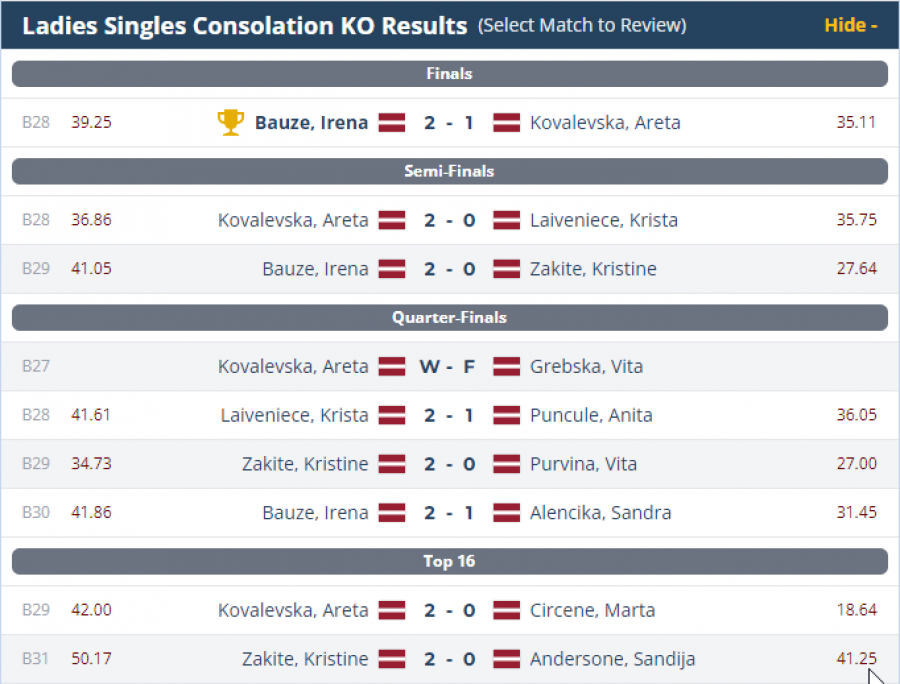
Task: Click the flag next to Purvina, Vita
Action: pos(507,464)
